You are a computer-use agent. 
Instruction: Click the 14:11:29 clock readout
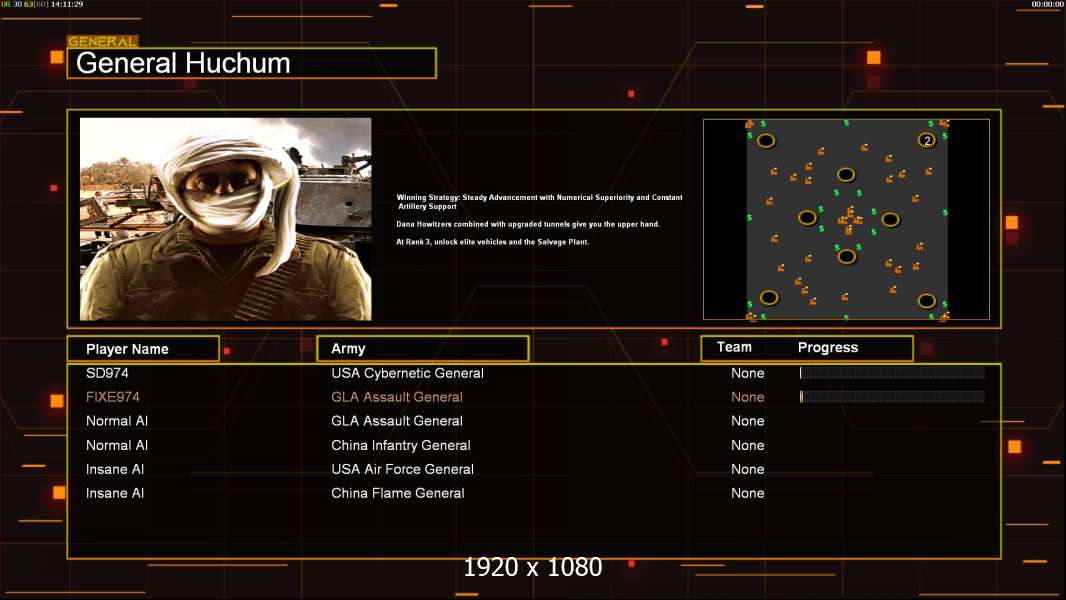point(67,4)
